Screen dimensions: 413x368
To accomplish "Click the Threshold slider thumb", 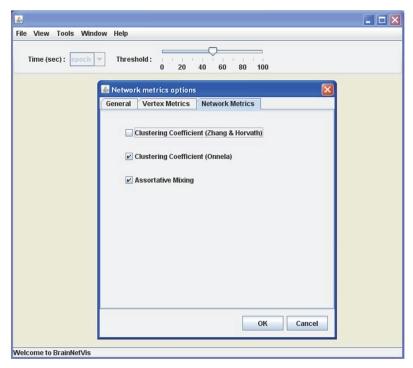I will coord(213,51).
